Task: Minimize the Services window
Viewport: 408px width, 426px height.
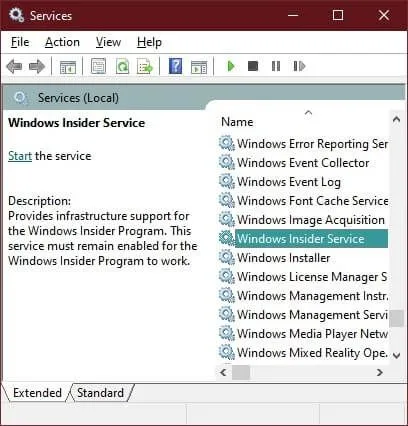Action: tap(293, 15)
